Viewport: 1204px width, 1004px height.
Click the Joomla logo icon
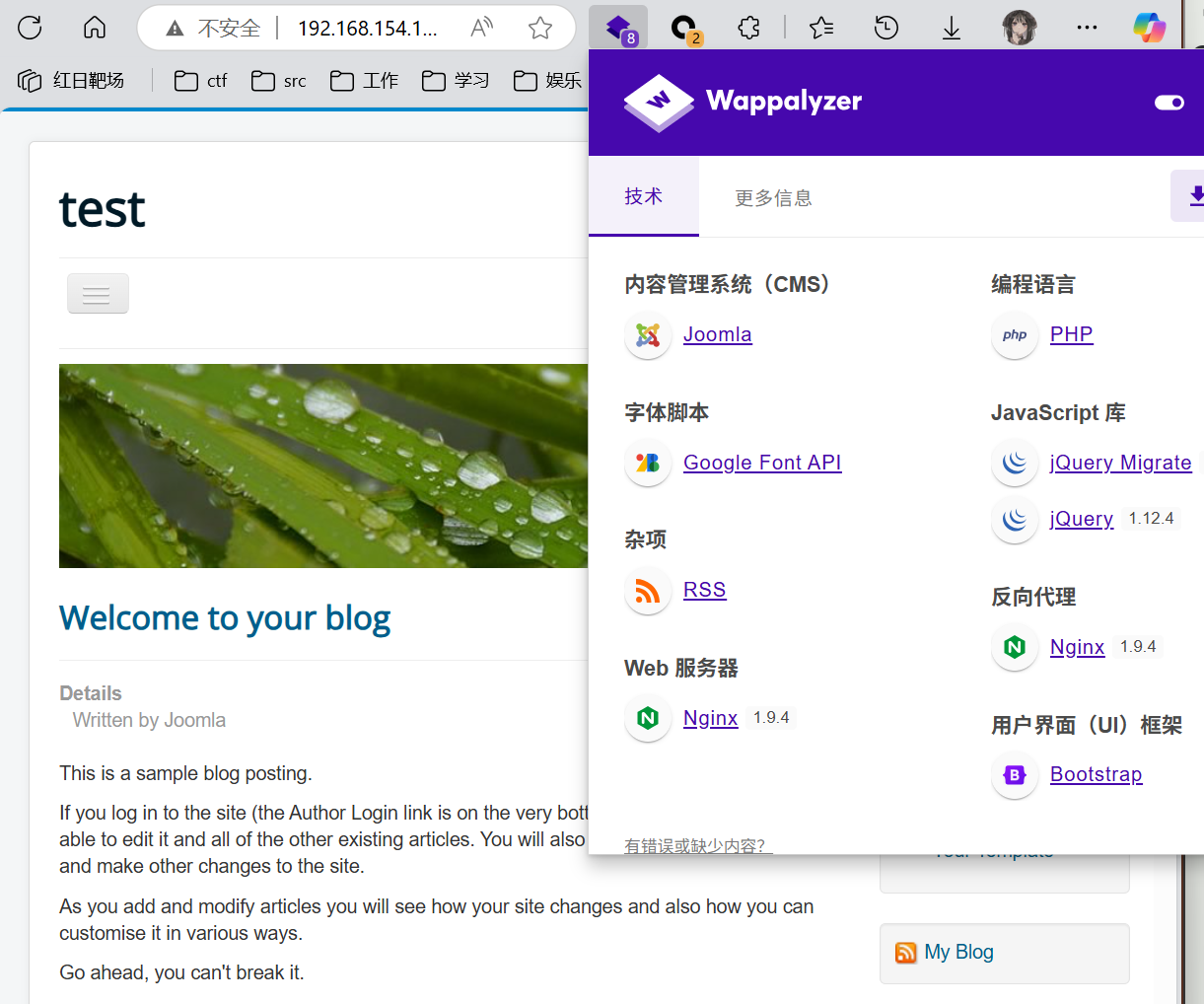click(648, 335)
